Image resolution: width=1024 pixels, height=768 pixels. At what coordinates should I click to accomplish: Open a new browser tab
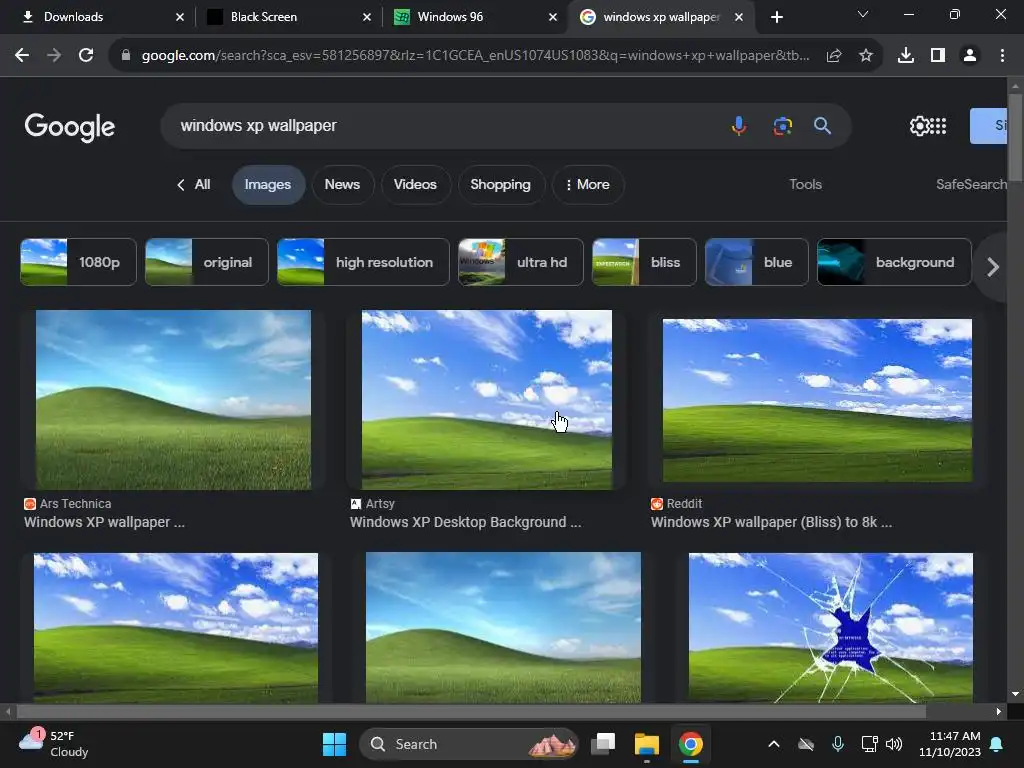776,17
